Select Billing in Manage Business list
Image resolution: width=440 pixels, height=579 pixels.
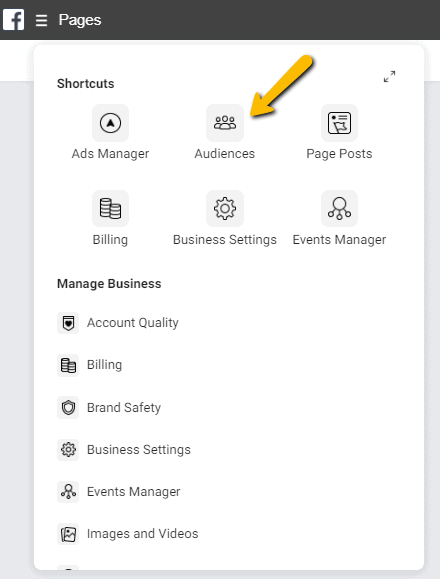click(x=104, y=365)
